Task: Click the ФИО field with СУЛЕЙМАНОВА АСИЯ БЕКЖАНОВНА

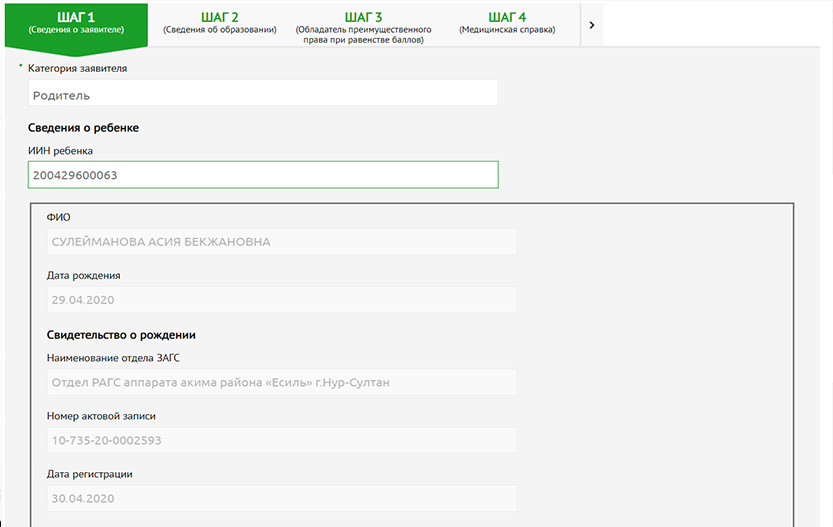Action: click(281, 242)
